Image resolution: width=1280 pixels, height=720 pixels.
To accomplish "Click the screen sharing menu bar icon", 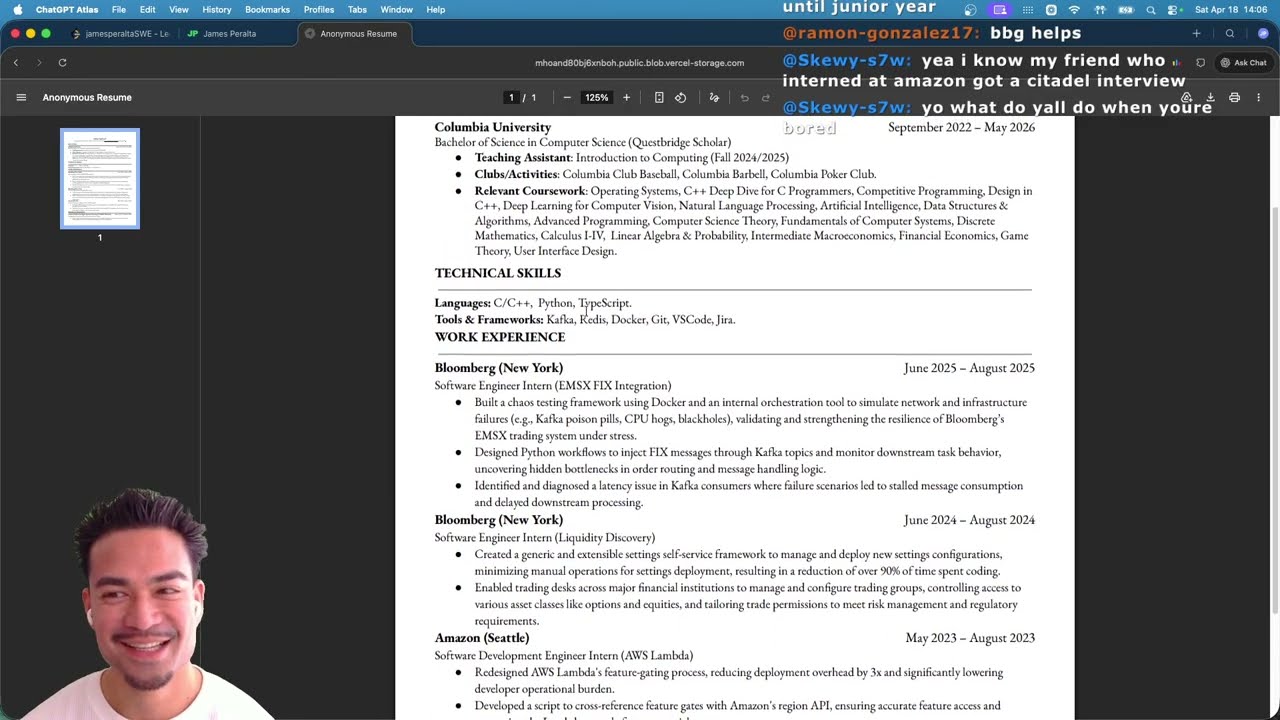I will [1000, 9].
